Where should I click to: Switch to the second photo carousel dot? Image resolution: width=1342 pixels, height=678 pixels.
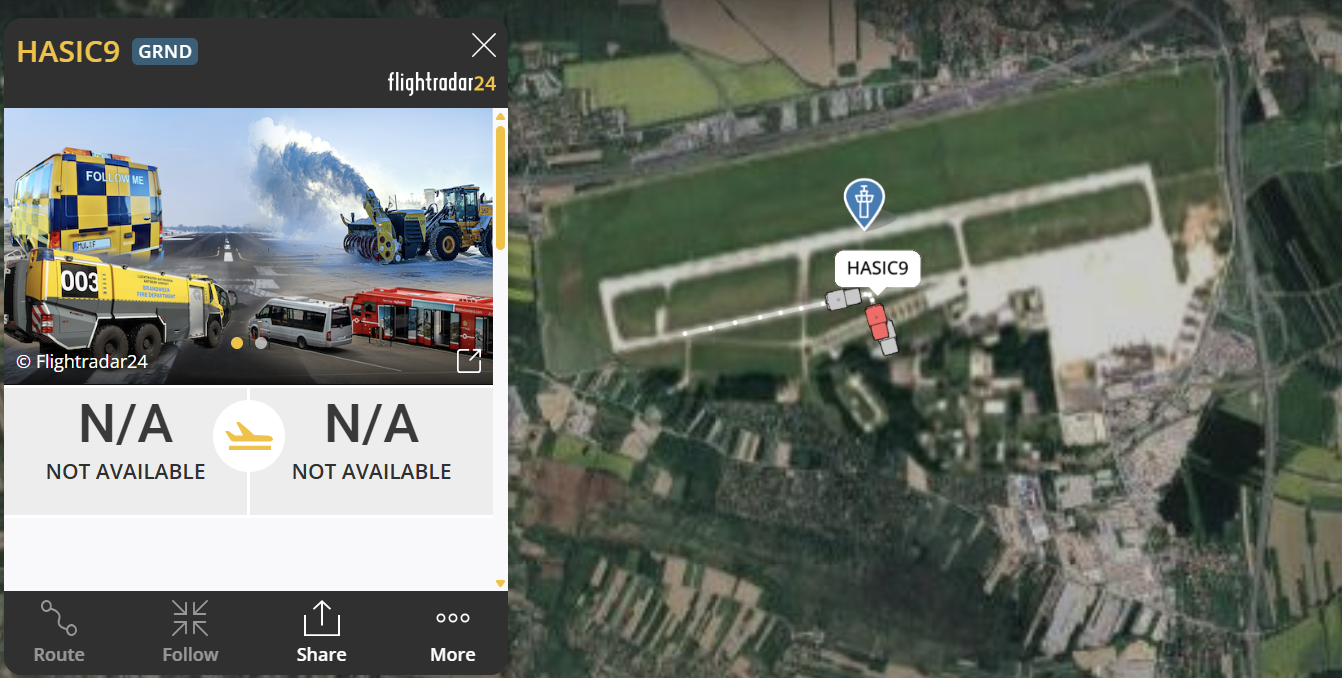point(261,343)
